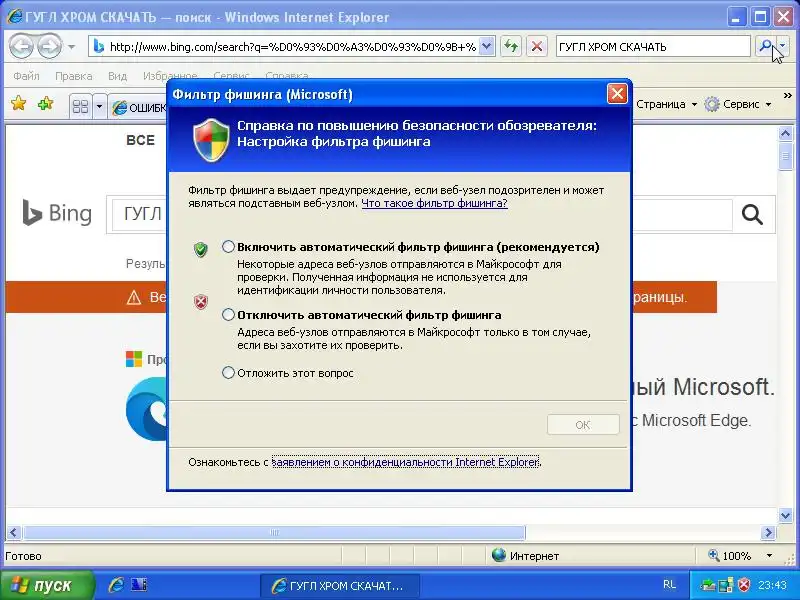This screenshot has height=600, width=800.
Task: Click the Сервис gear icon
Action: pyautogui.click(x=712, y=104)
